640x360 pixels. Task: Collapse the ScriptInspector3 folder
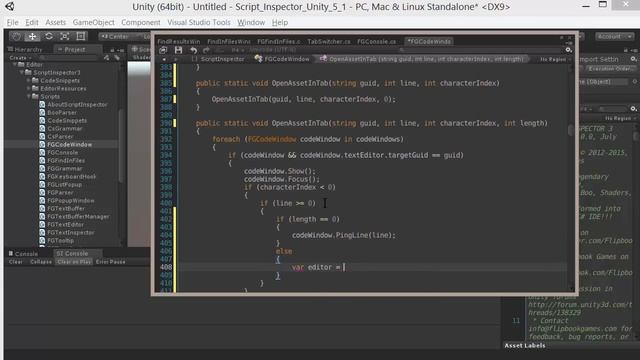(x=21, y=73)
